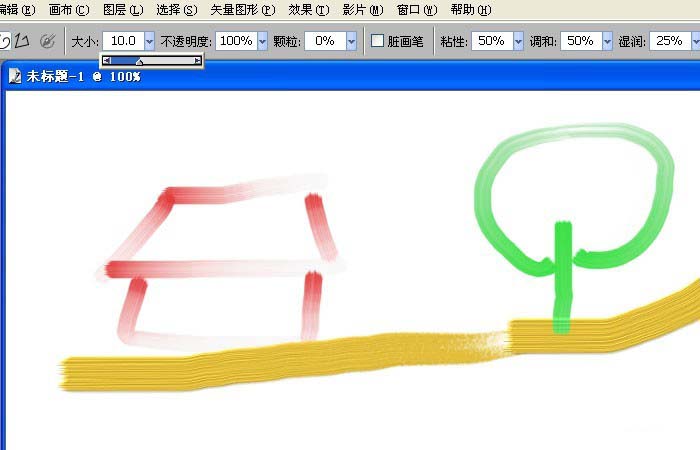This screenshot has width=700, height=450.
Task: Open the 画布 menu
Action: (68, 10)
